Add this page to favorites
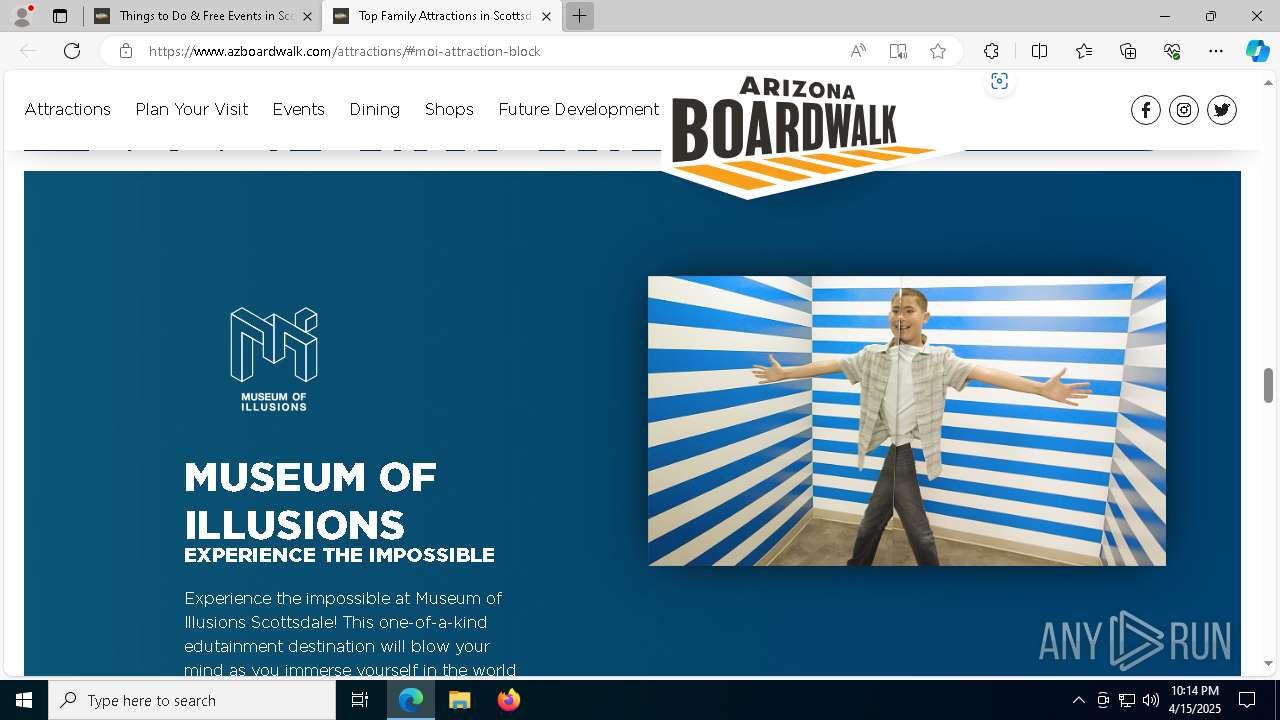 [x=938, y=51]
